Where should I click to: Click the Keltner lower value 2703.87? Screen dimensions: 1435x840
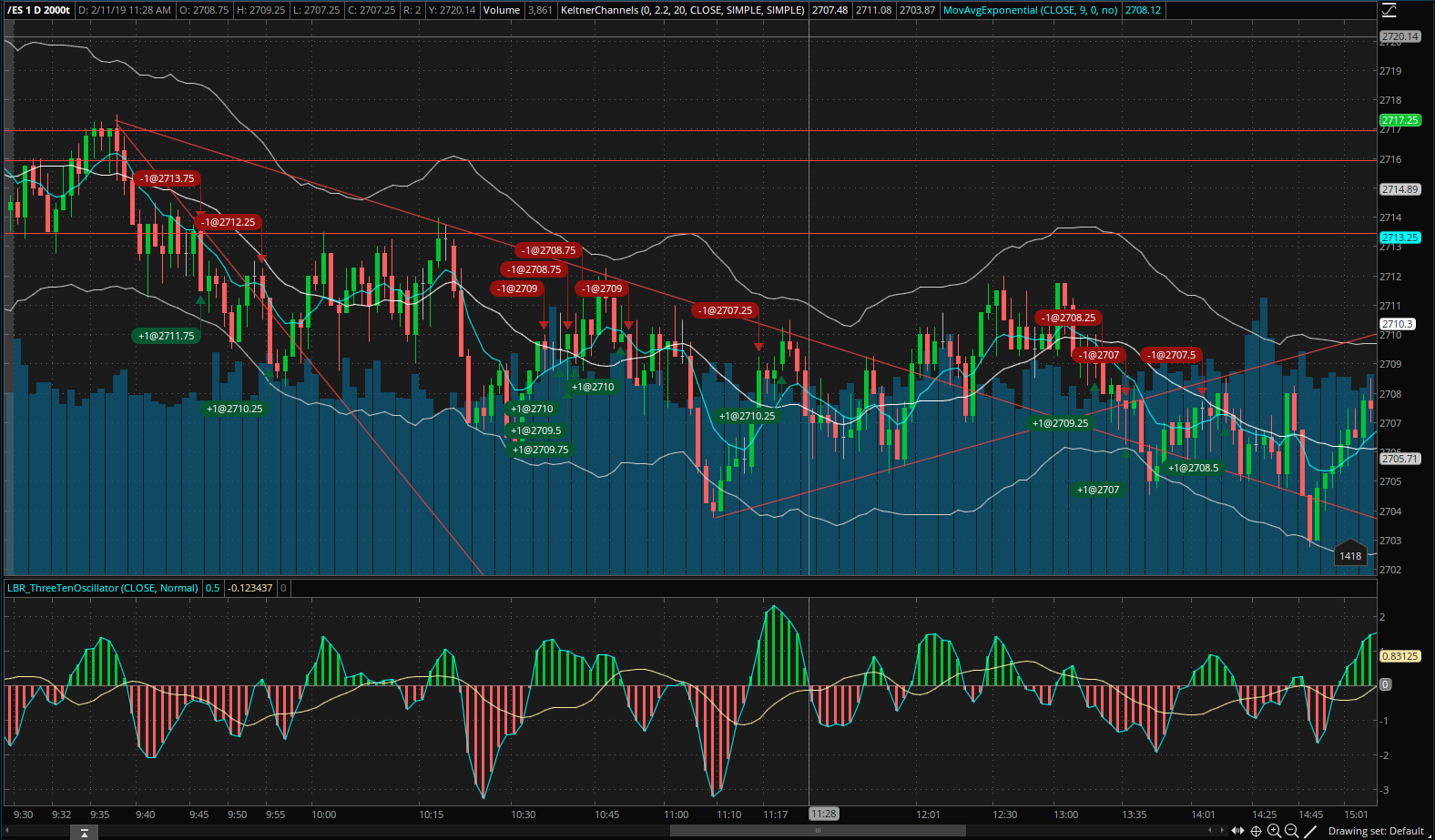917,10
